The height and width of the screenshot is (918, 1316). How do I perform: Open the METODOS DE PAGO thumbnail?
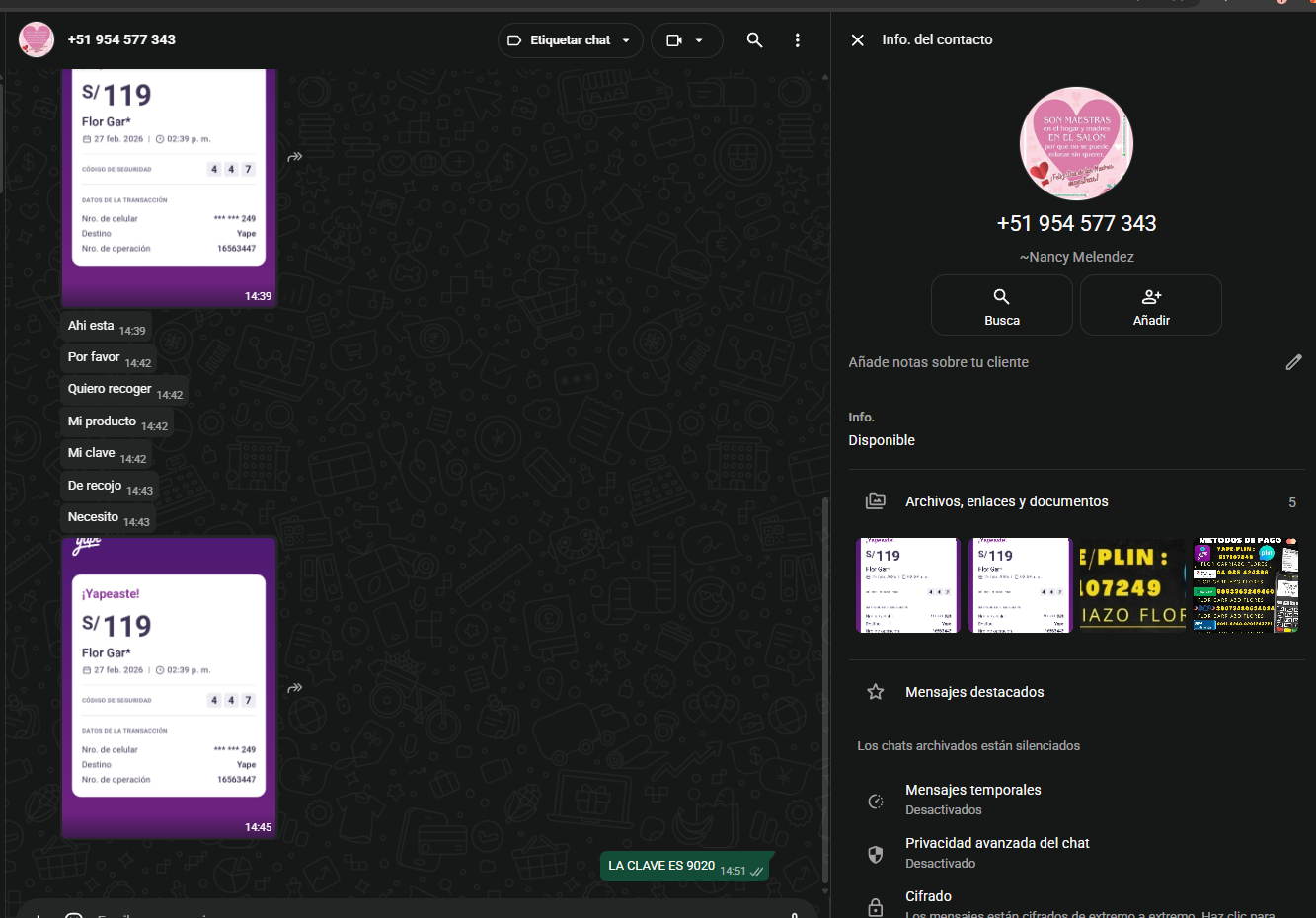(x=1245, y=585)
